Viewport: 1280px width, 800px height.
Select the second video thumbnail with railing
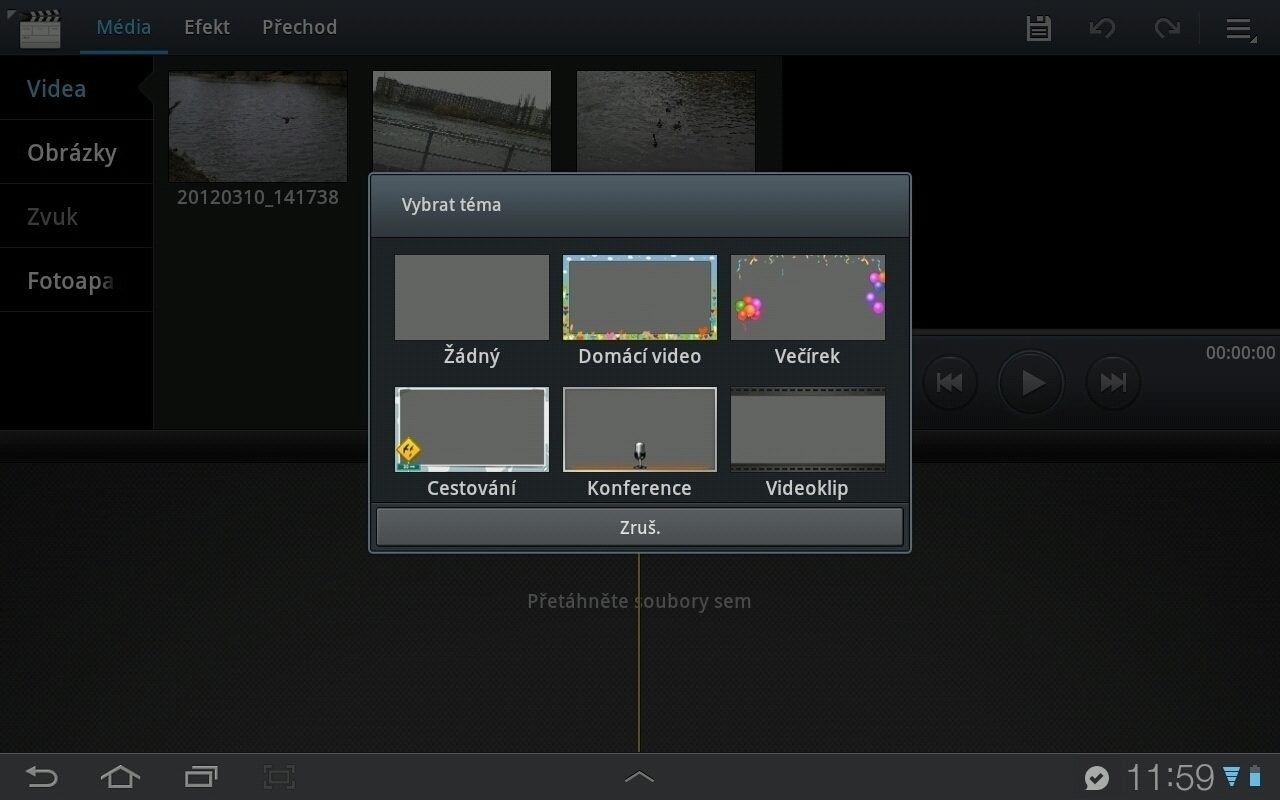[462, 122]
